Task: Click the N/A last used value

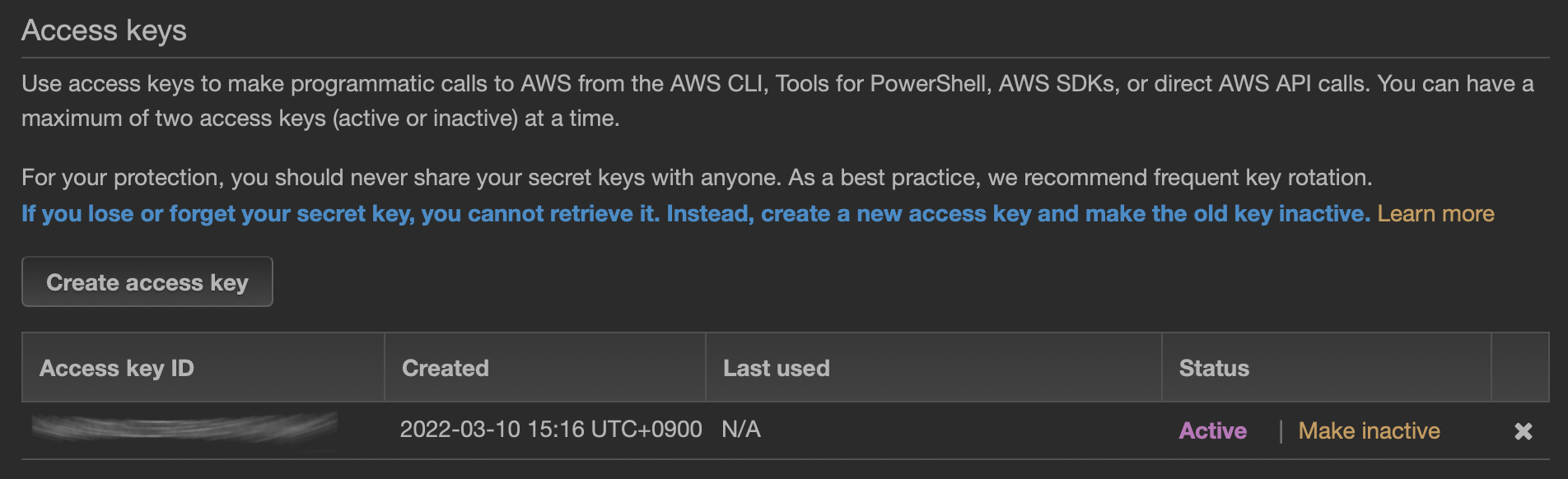Action: point(740,430)
